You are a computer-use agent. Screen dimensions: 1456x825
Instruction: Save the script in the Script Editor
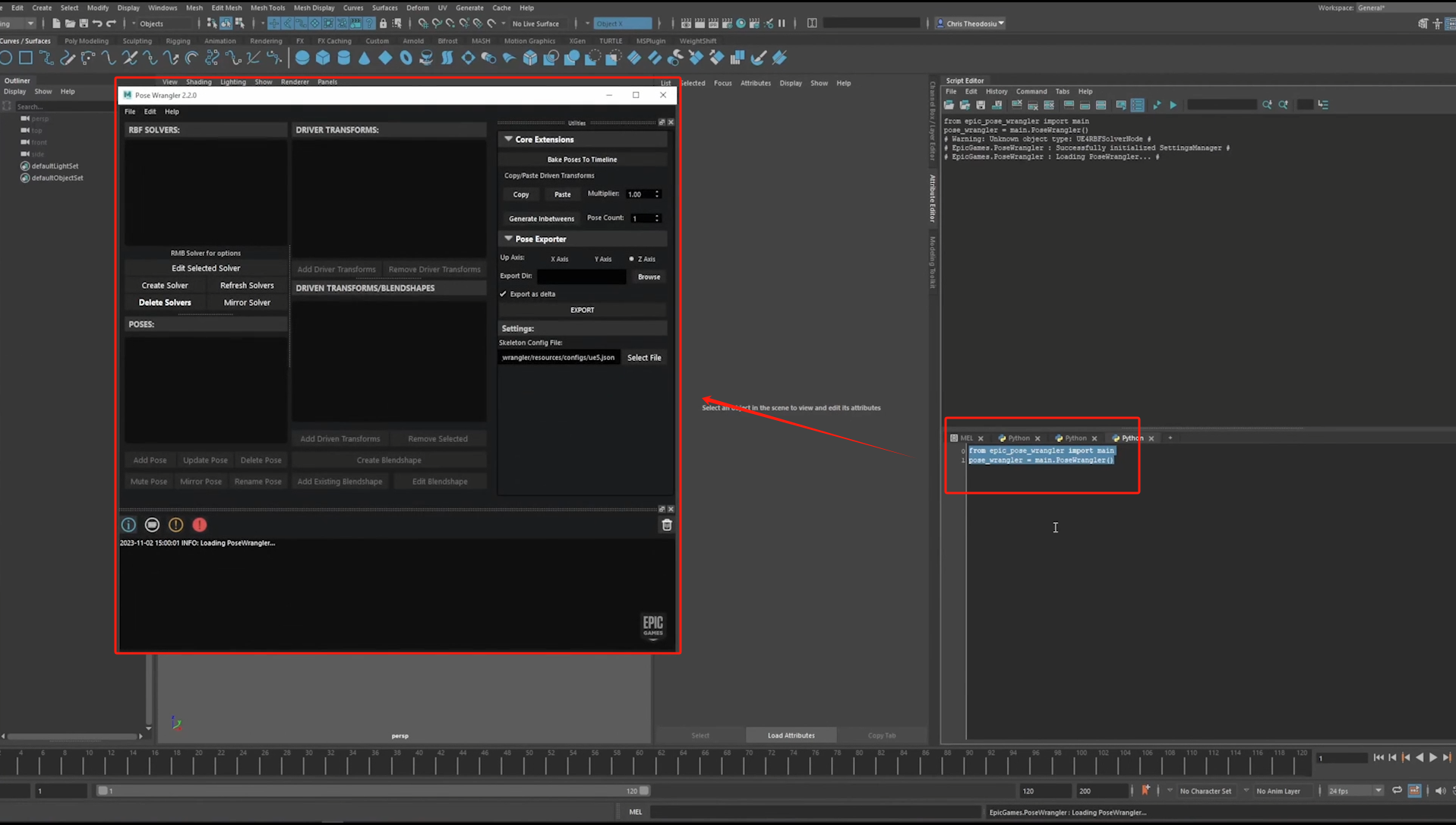pos(981,105)
